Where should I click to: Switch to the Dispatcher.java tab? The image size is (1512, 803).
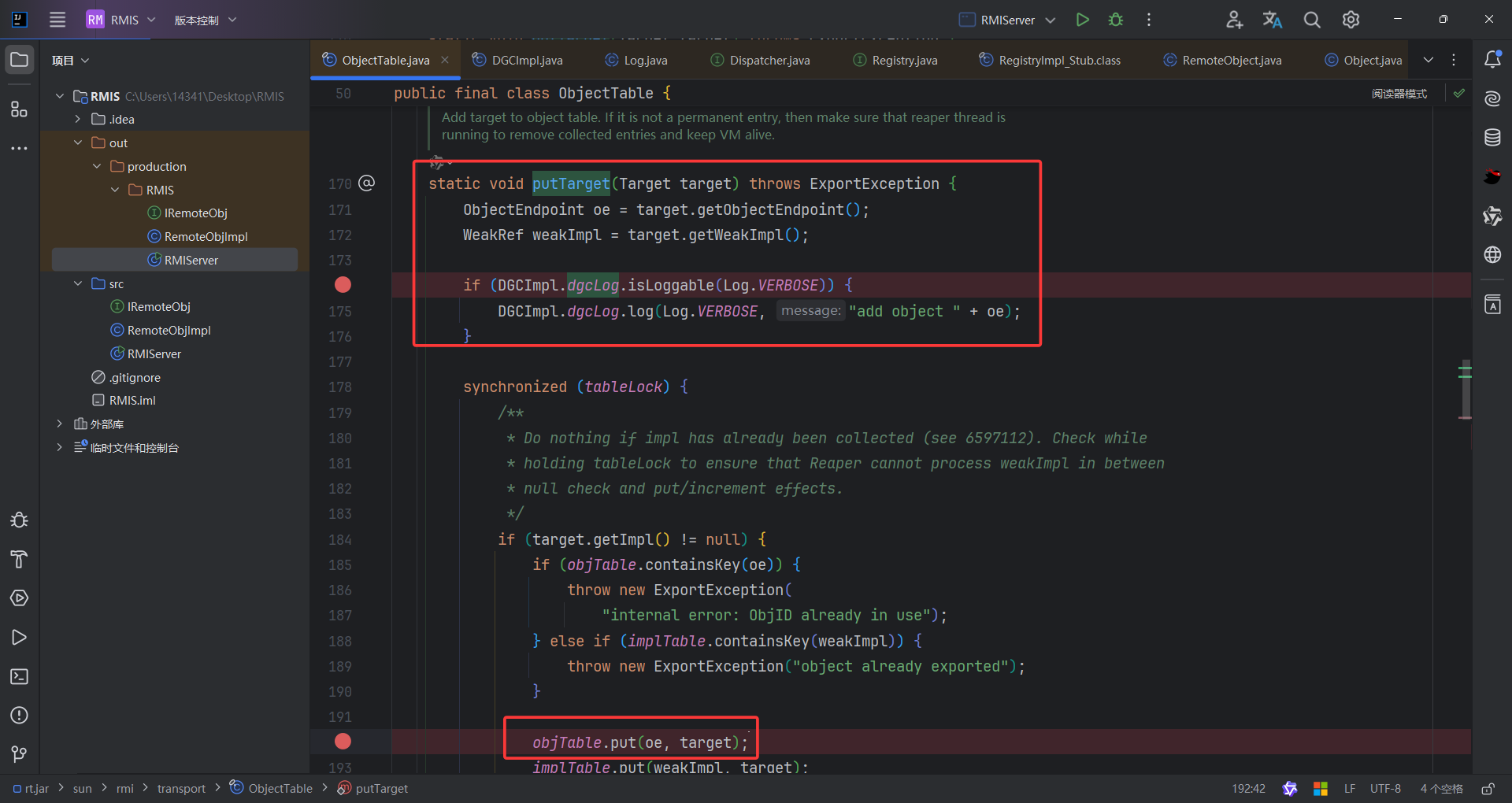pyautogui.click(x=761, y=61)
